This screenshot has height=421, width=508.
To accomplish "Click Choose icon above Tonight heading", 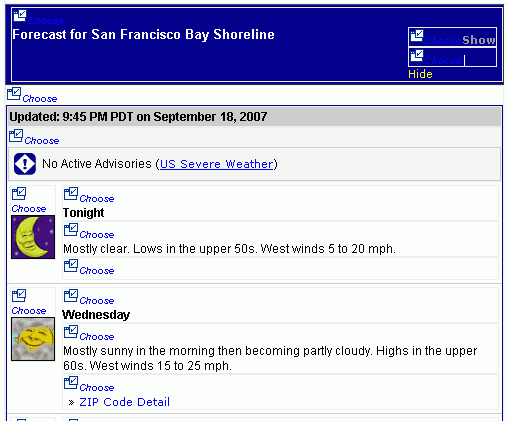I will (x=71, y=193).
